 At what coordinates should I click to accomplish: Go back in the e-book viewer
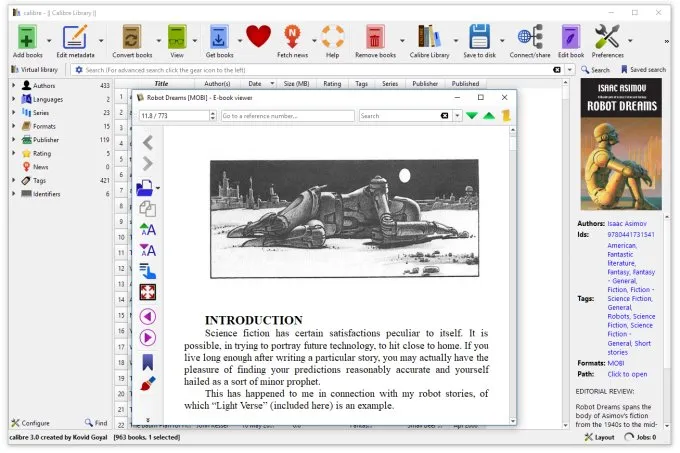[x=148, y=143]
